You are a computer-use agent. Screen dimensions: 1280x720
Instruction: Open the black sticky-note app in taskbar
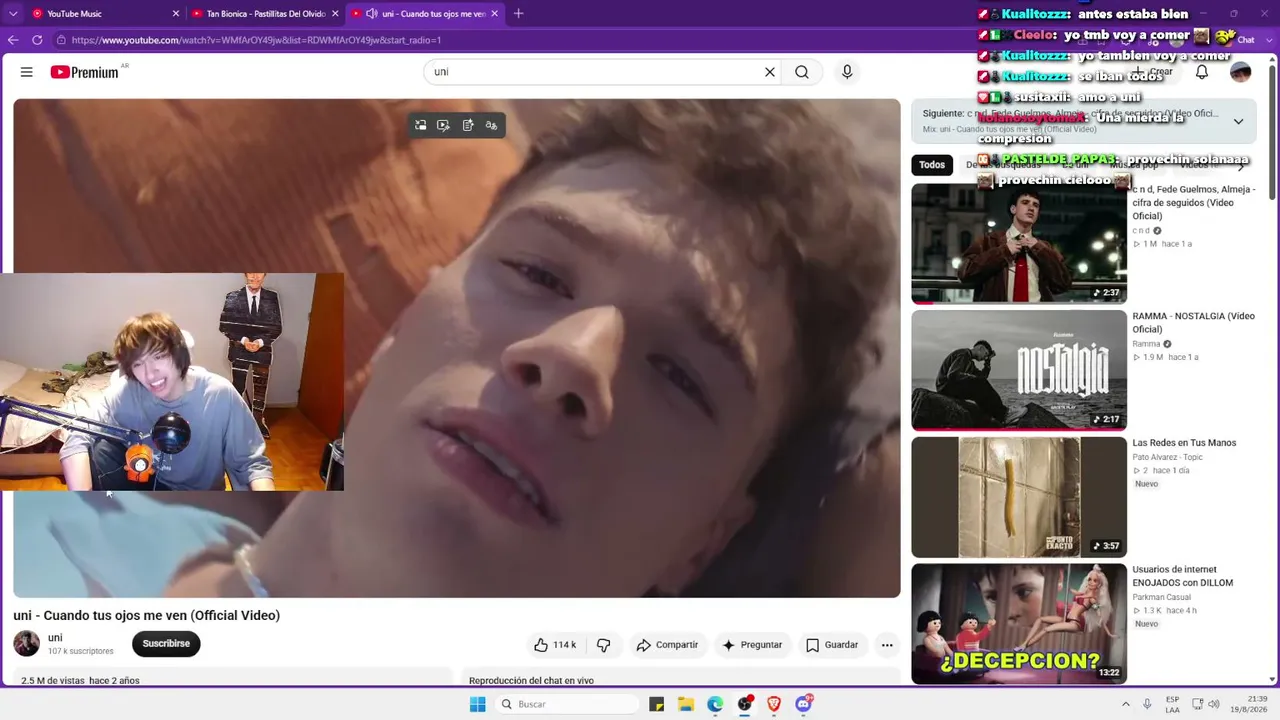pyautogui.click(x=657, y=704)
